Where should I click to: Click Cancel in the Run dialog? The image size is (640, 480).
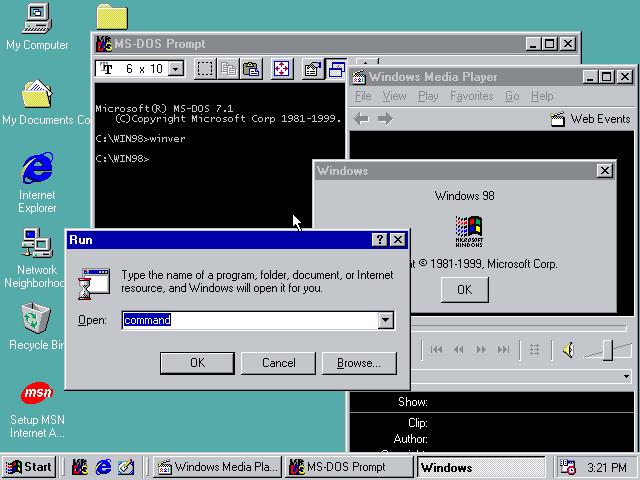pos(278,363)
